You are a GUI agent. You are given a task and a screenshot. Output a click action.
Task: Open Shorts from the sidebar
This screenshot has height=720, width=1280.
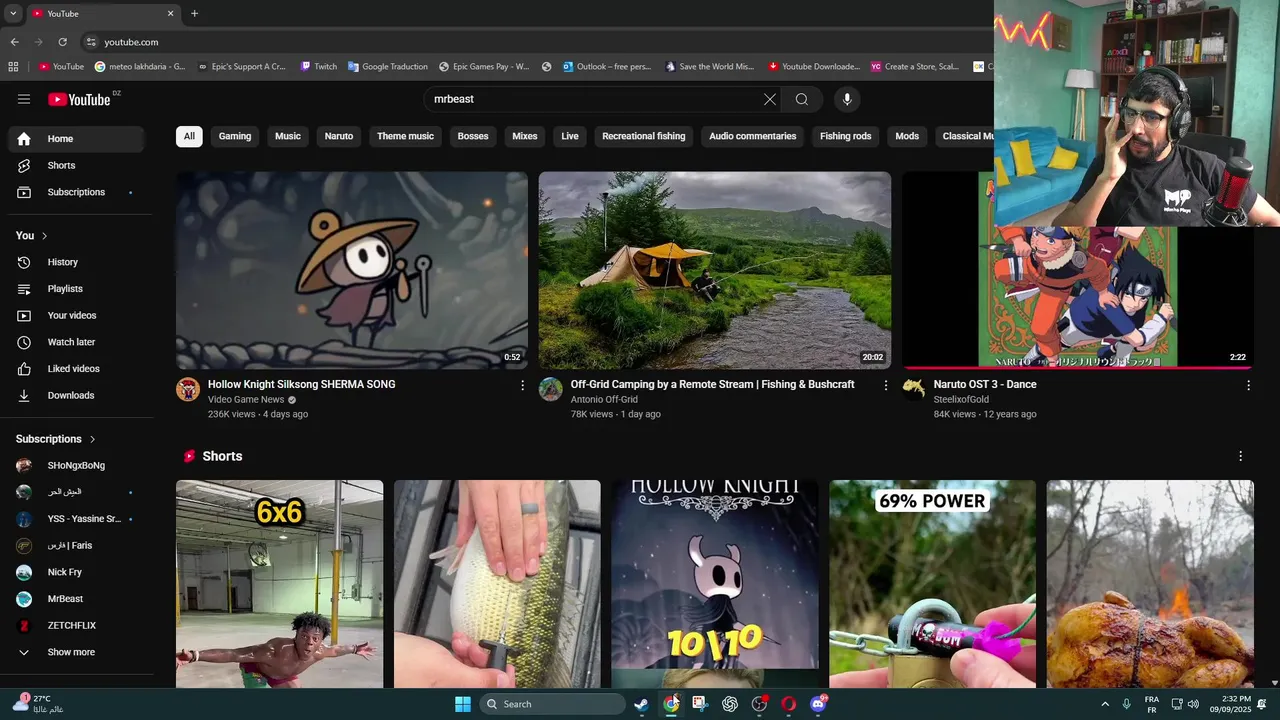[x=76, y=165]
